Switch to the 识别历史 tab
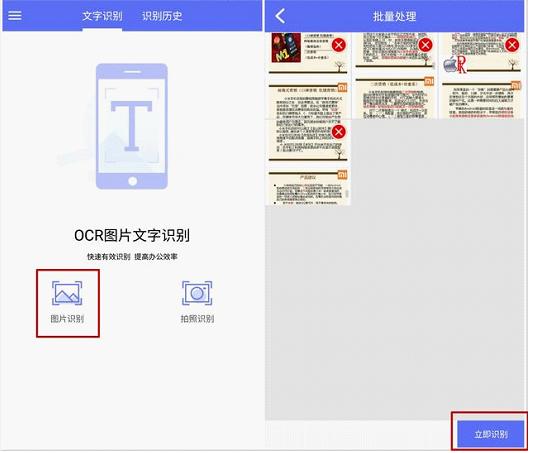This screenshot has height=453, width=535. click(162, 16)
